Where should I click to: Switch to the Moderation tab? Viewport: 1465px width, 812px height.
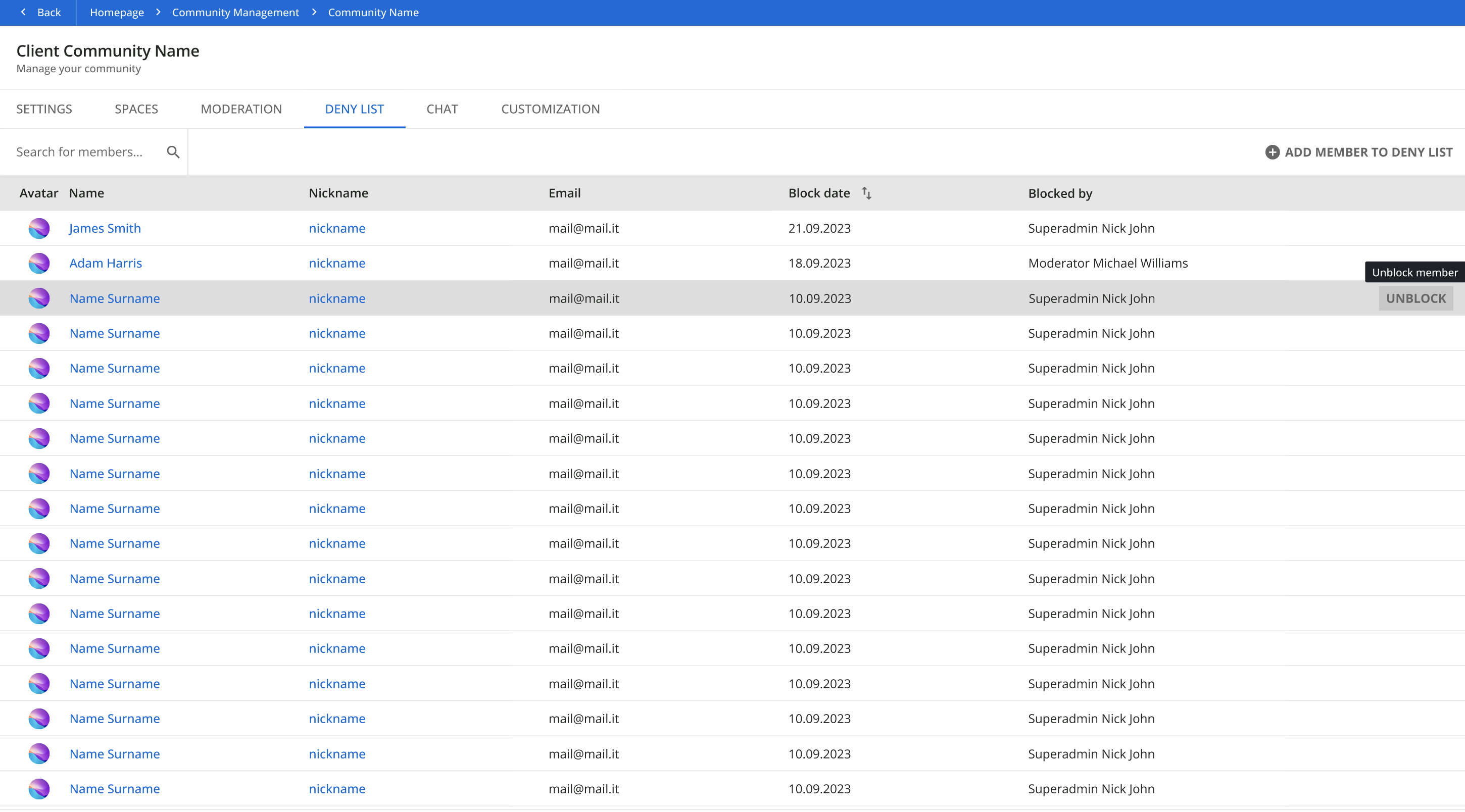click(x=241, y=109)
